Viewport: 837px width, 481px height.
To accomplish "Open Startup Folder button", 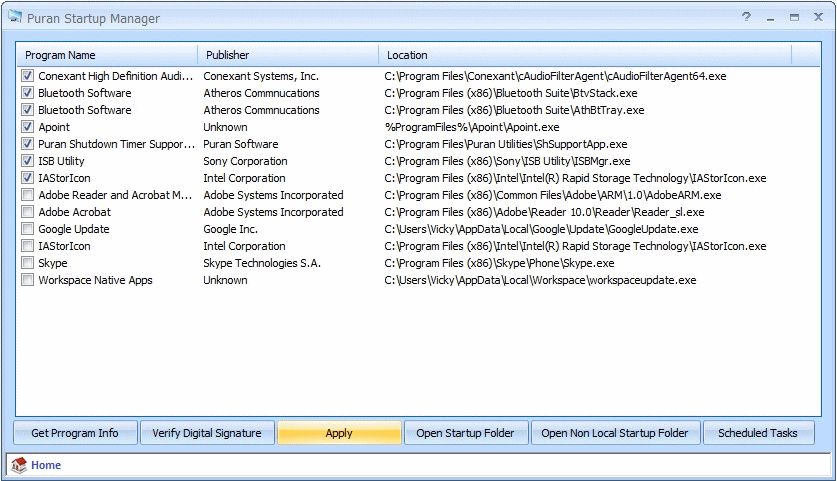I will tap(465, 433).
